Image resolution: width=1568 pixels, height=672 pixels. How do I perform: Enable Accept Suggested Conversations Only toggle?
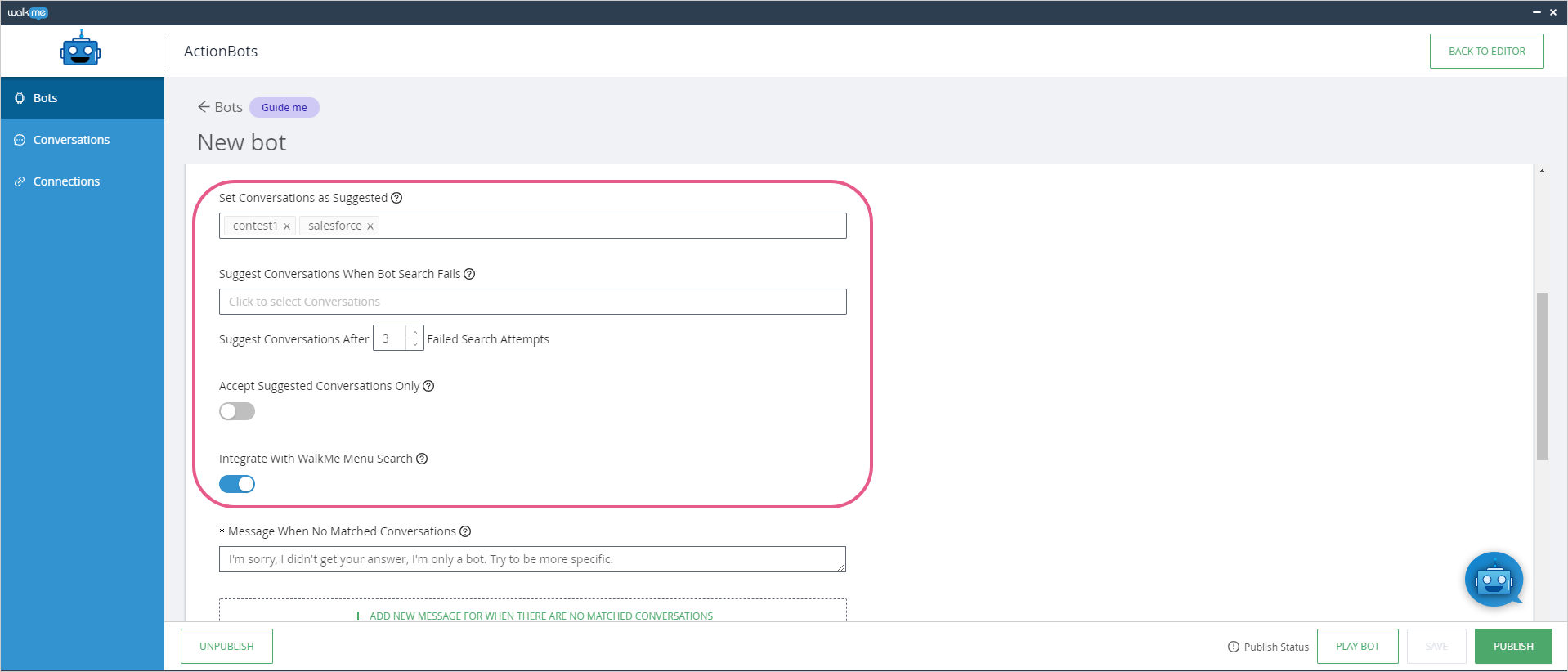coord(237,411)
